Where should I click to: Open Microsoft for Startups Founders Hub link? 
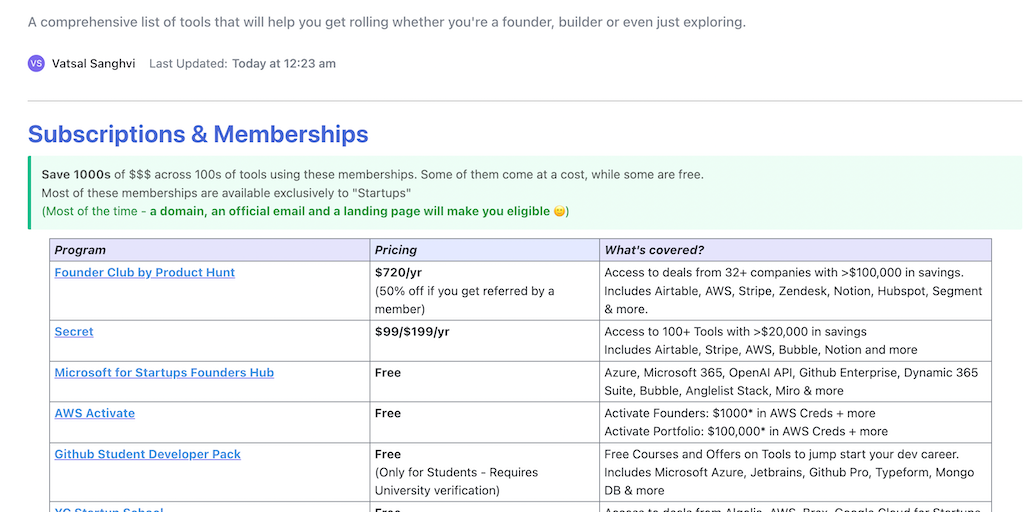(164, 373)
